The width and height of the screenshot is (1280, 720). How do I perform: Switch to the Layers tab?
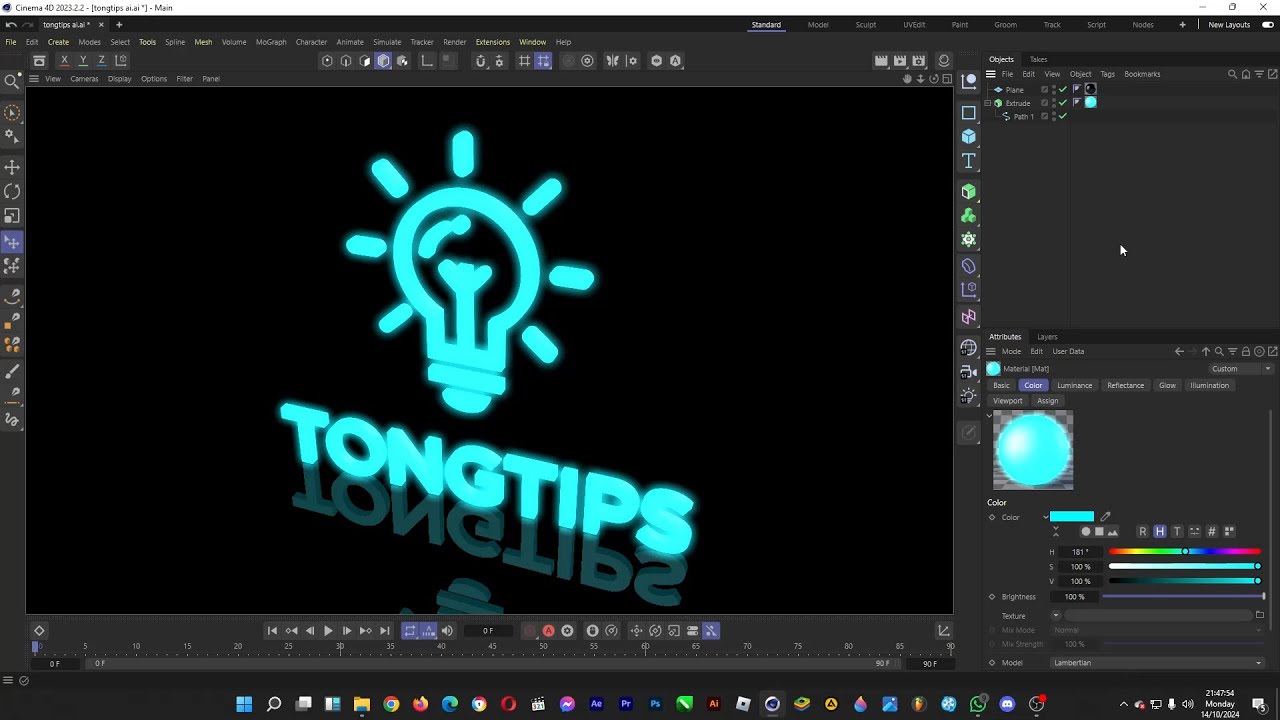1047,337
